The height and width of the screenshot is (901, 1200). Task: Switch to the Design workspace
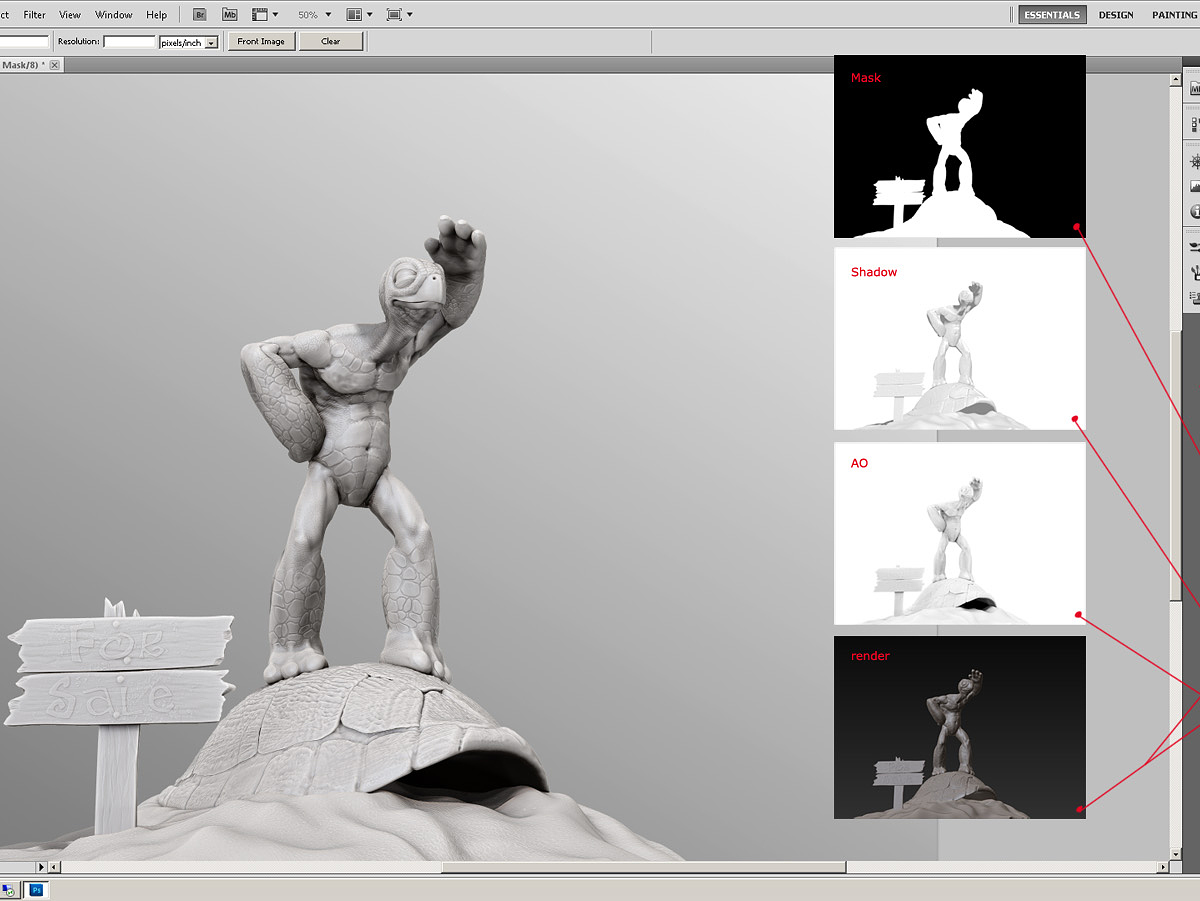(1116, 15)
